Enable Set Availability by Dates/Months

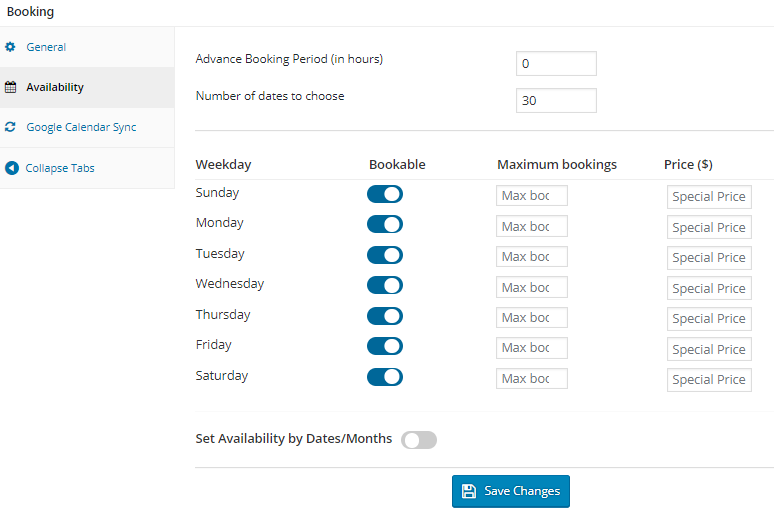coord(419,440)
